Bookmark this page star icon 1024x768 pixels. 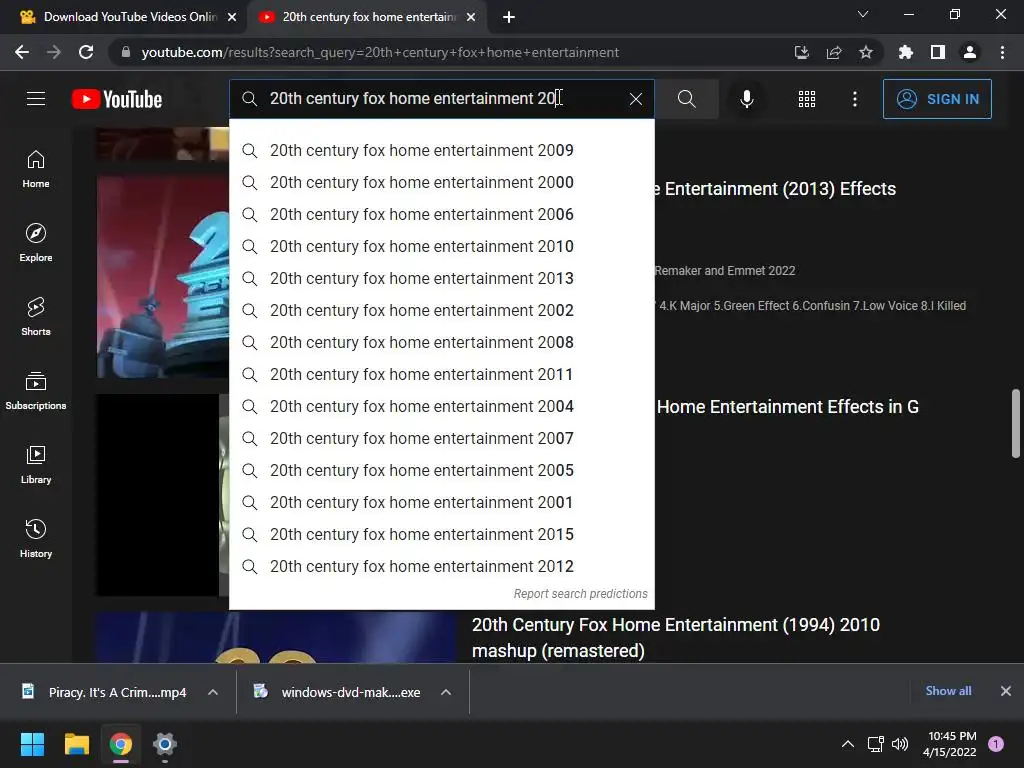coord(866,52)
